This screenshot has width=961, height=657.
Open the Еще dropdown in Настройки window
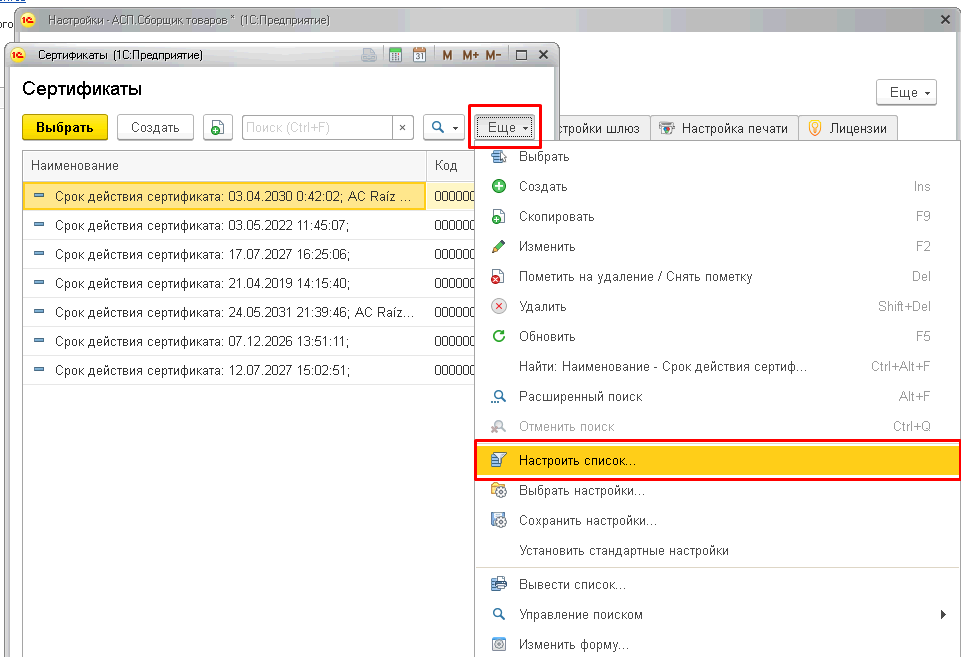point(906,93)
